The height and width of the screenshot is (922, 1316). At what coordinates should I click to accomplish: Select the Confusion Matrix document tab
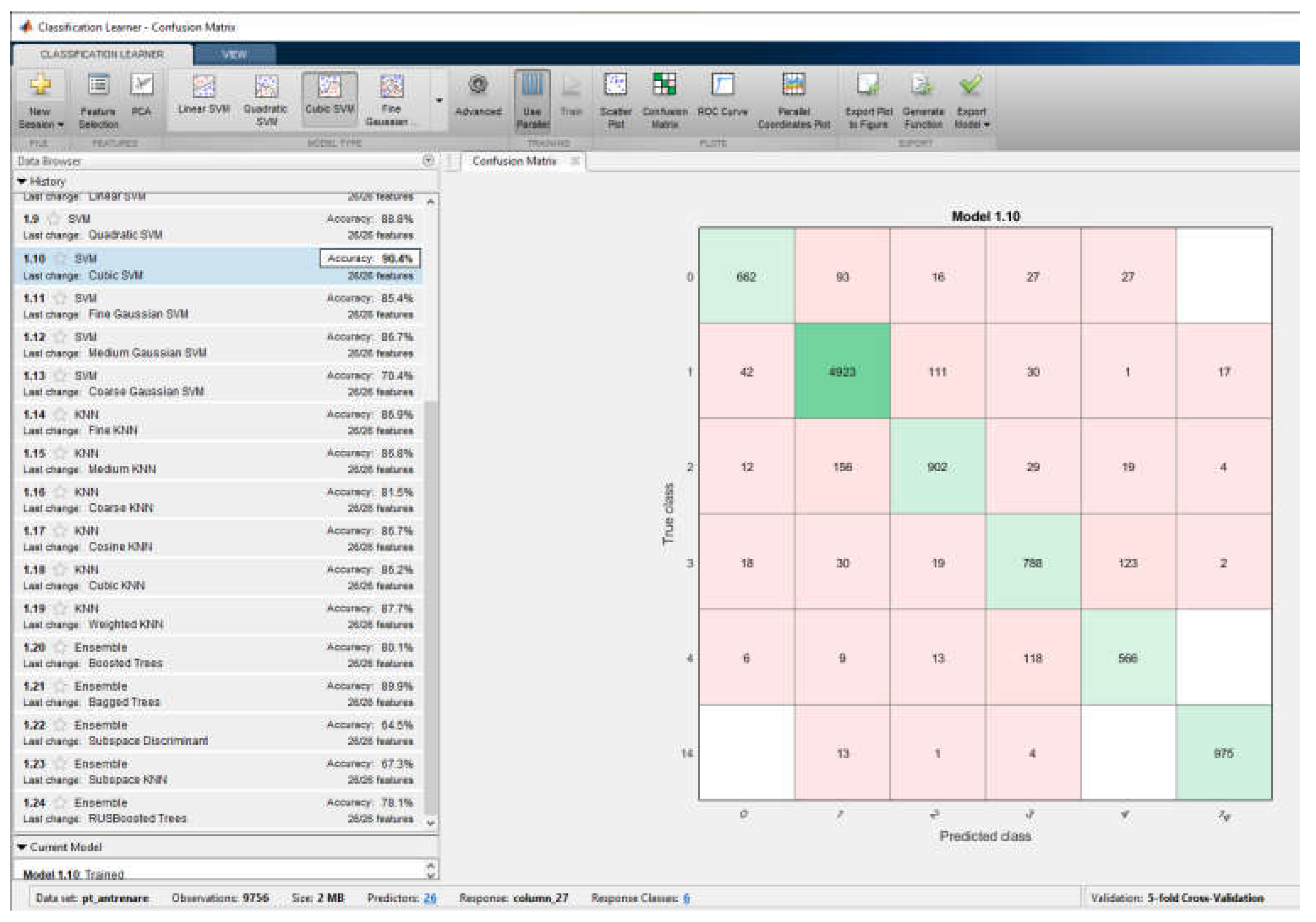[514, 161]
